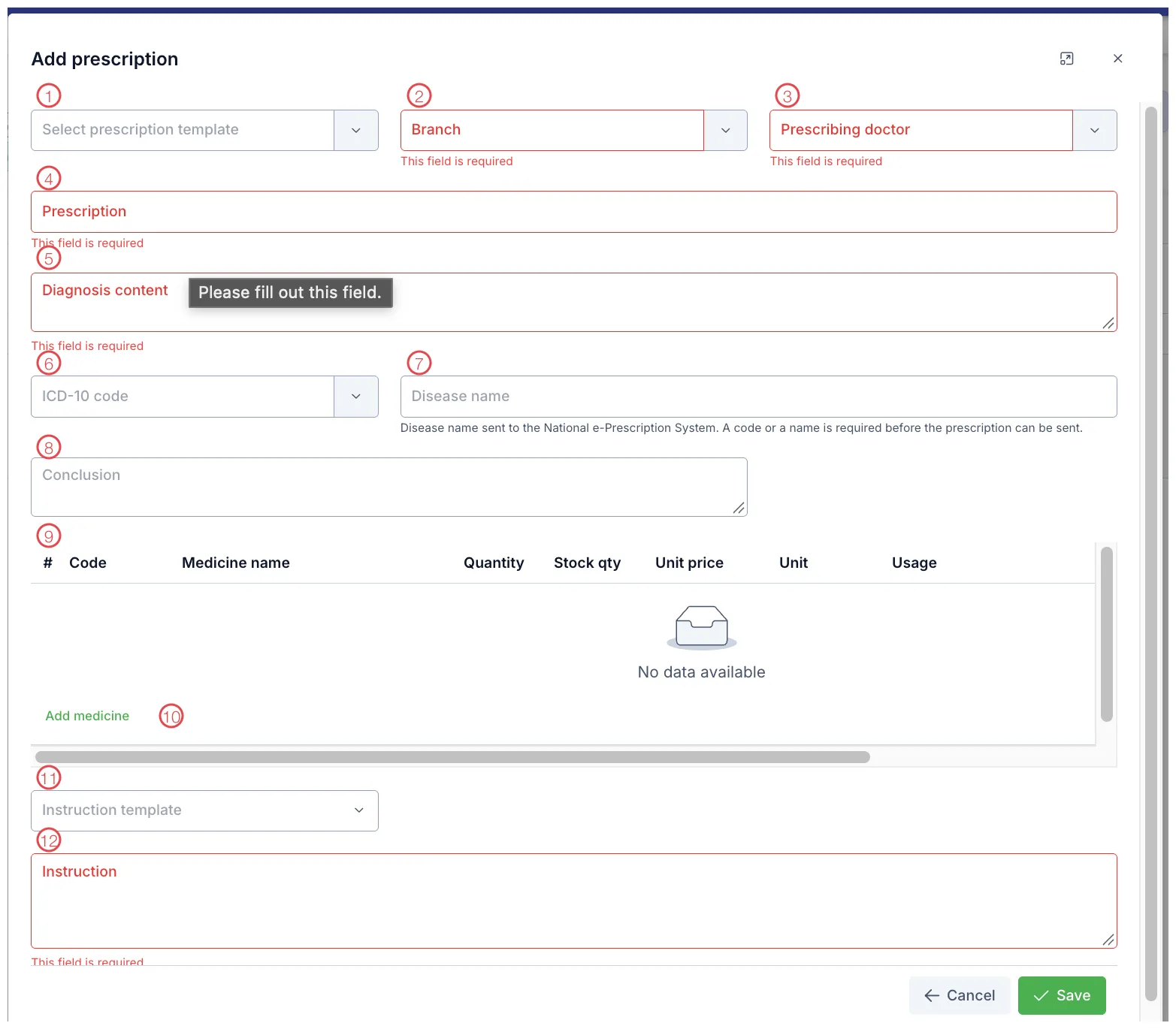This screenshot has height=1029, width=1176.
Task: Click the medicine table horizontal scrollbar
Action: coord(452,757)
